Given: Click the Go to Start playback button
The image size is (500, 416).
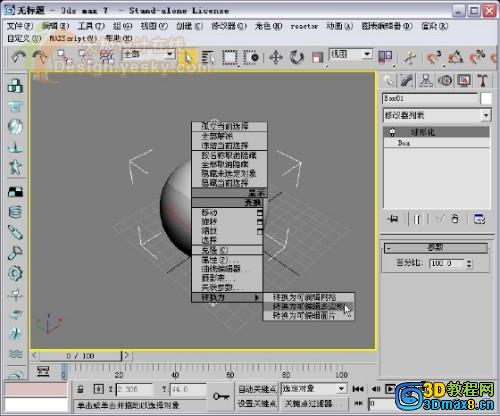Looking at the screenshot, I should pos(358,389).
